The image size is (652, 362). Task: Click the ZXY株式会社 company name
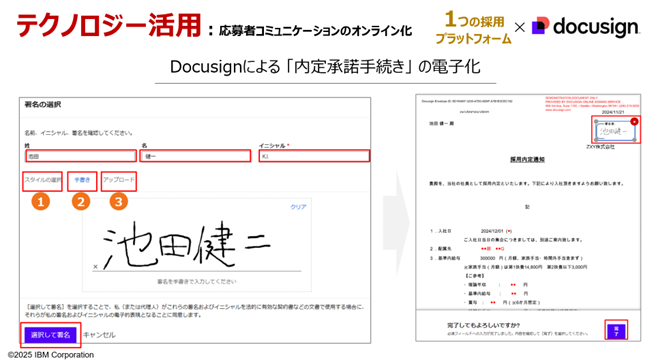[x=600, y=147]
